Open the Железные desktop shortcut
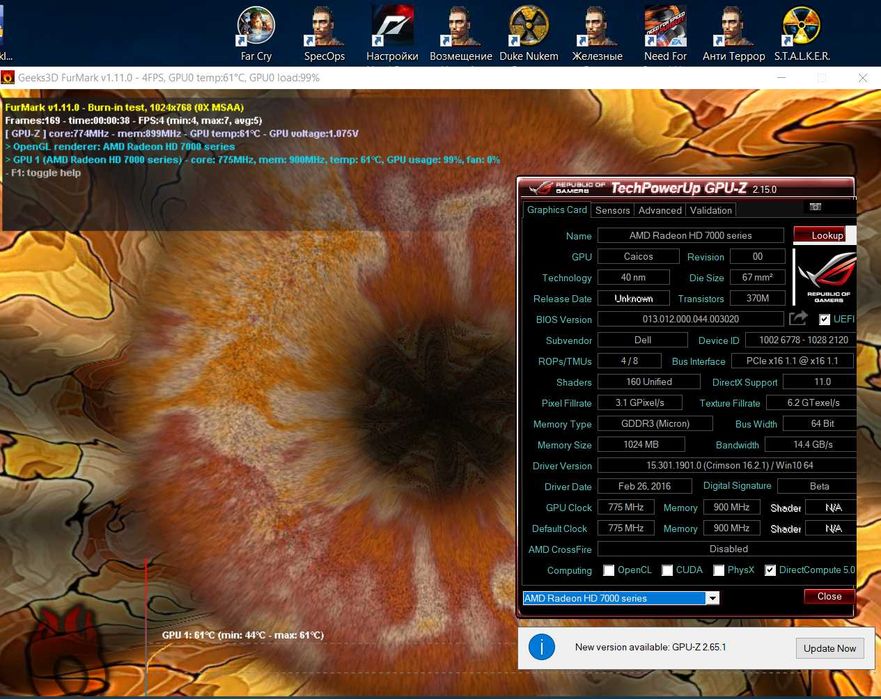This screenshot has height=699, width=881. tap(597, 34)
